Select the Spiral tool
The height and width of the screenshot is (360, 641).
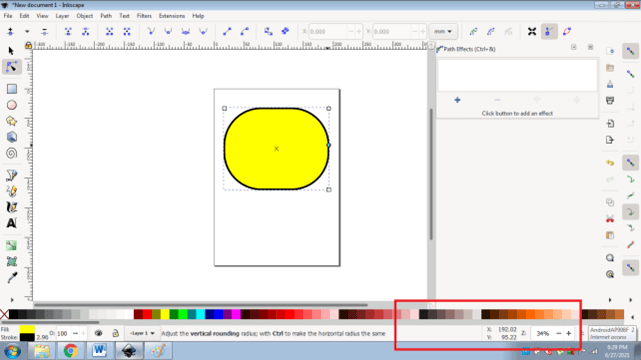[11, 153]
